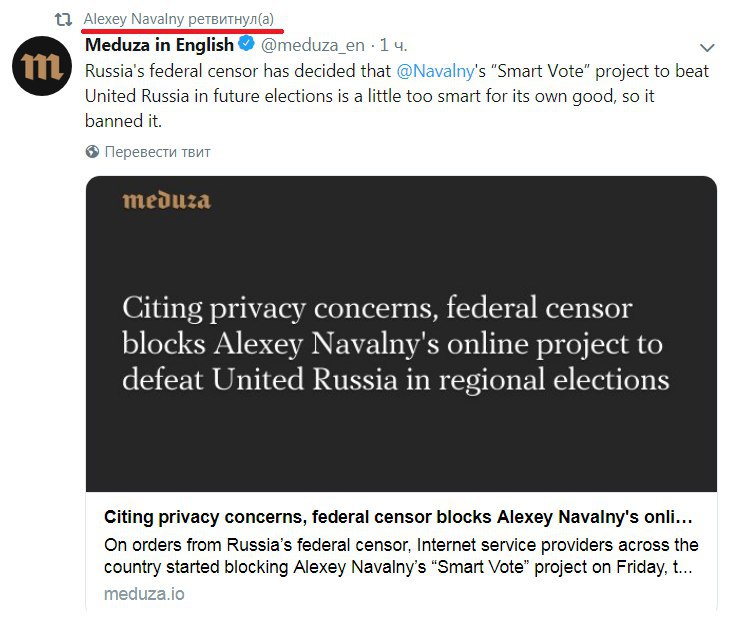Image resolution: width=729 pixels, height=637 pixels.
Task: Open the article preview card image
Action: click(401, 334)
